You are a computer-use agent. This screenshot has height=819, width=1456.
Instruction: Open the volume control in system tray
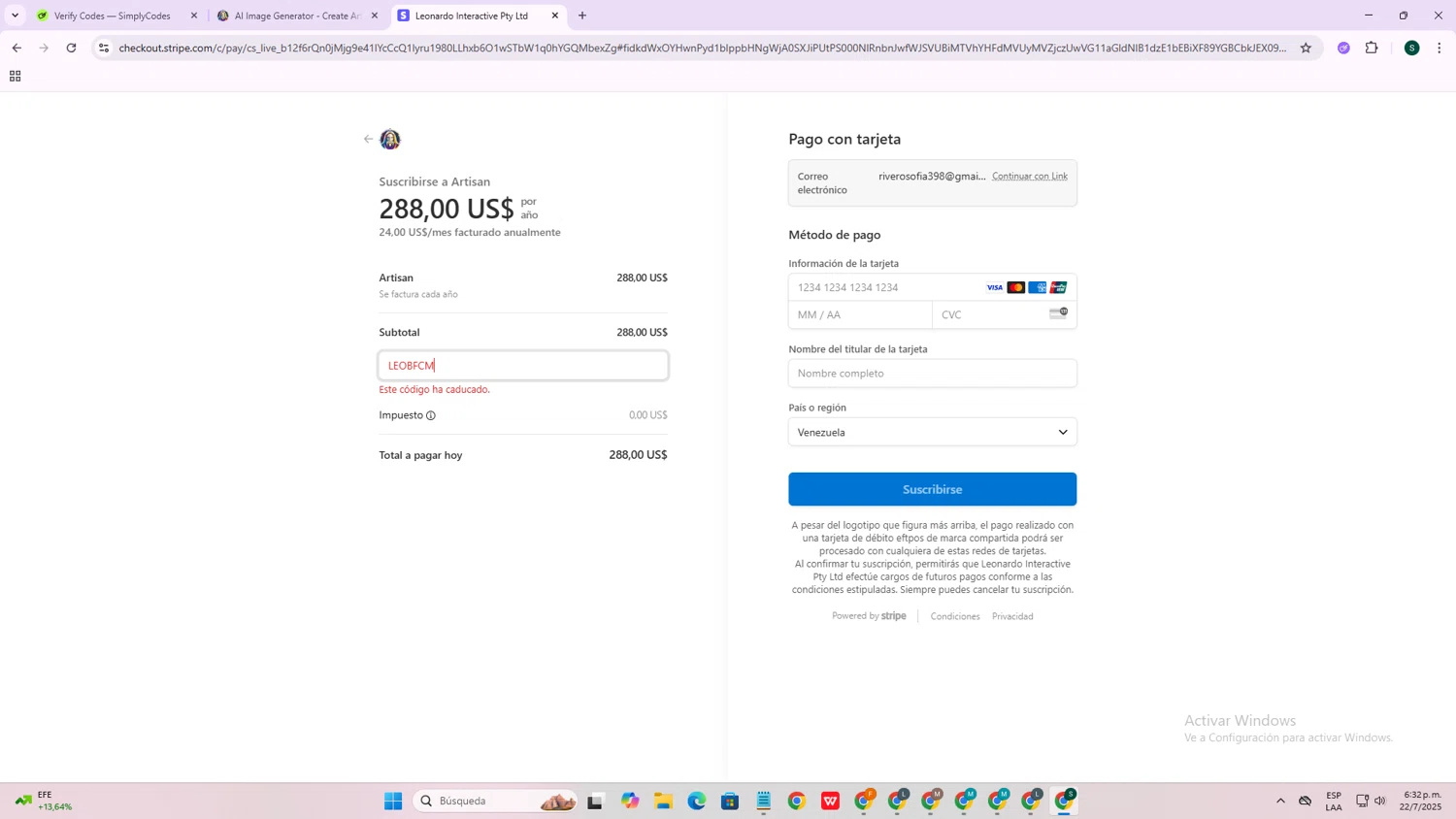pyautogui.click(x=1380, y=801)
